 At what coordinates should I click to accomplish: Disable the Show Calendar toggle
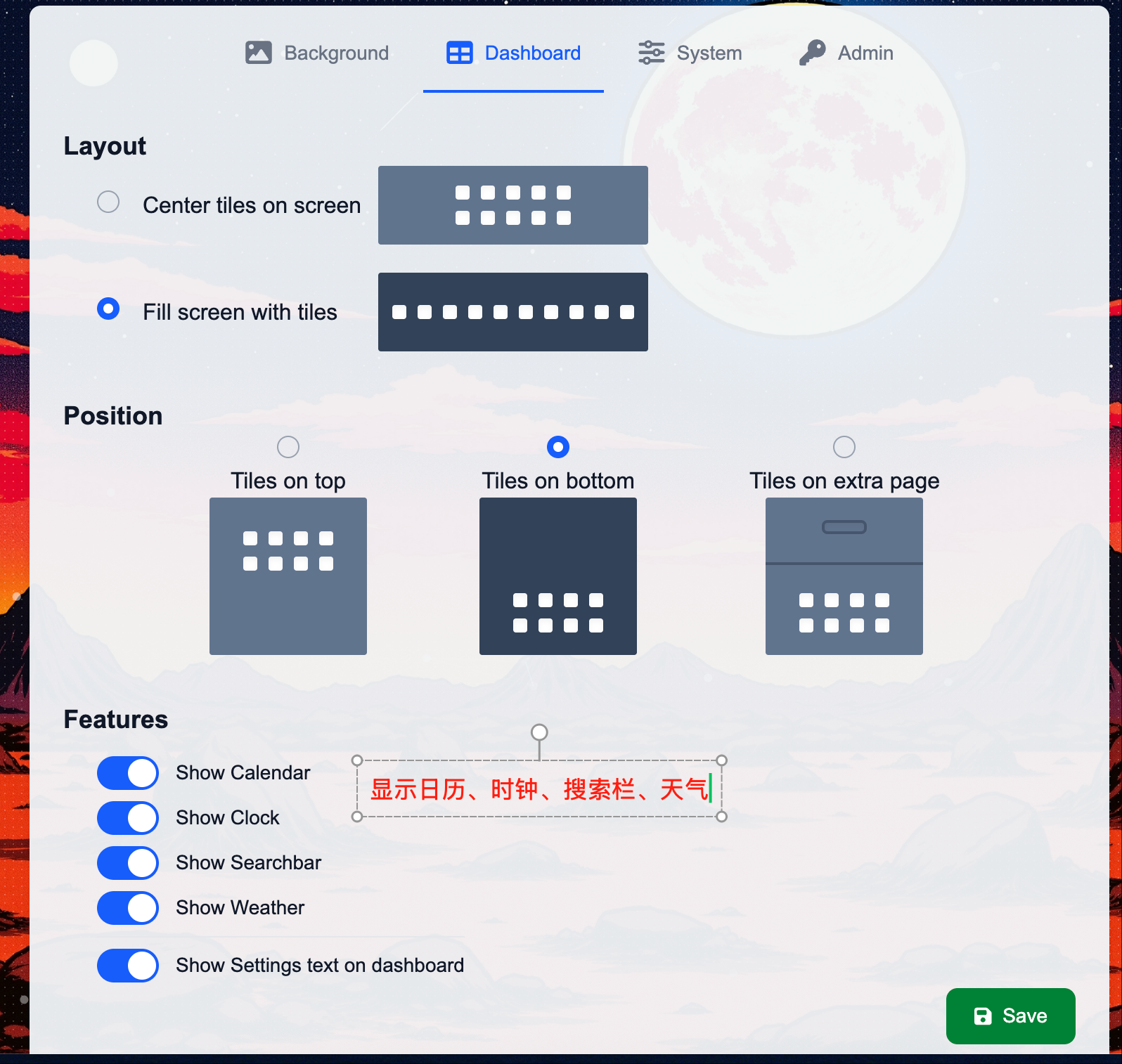pyautogui.click(x=128, y=773)
